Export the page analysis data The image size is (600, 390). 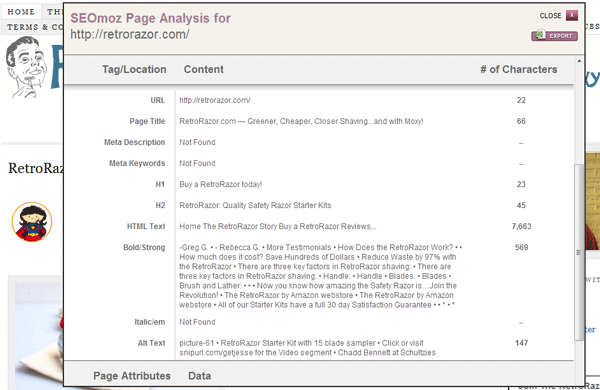pyautogui.click(x=554, y=36)
